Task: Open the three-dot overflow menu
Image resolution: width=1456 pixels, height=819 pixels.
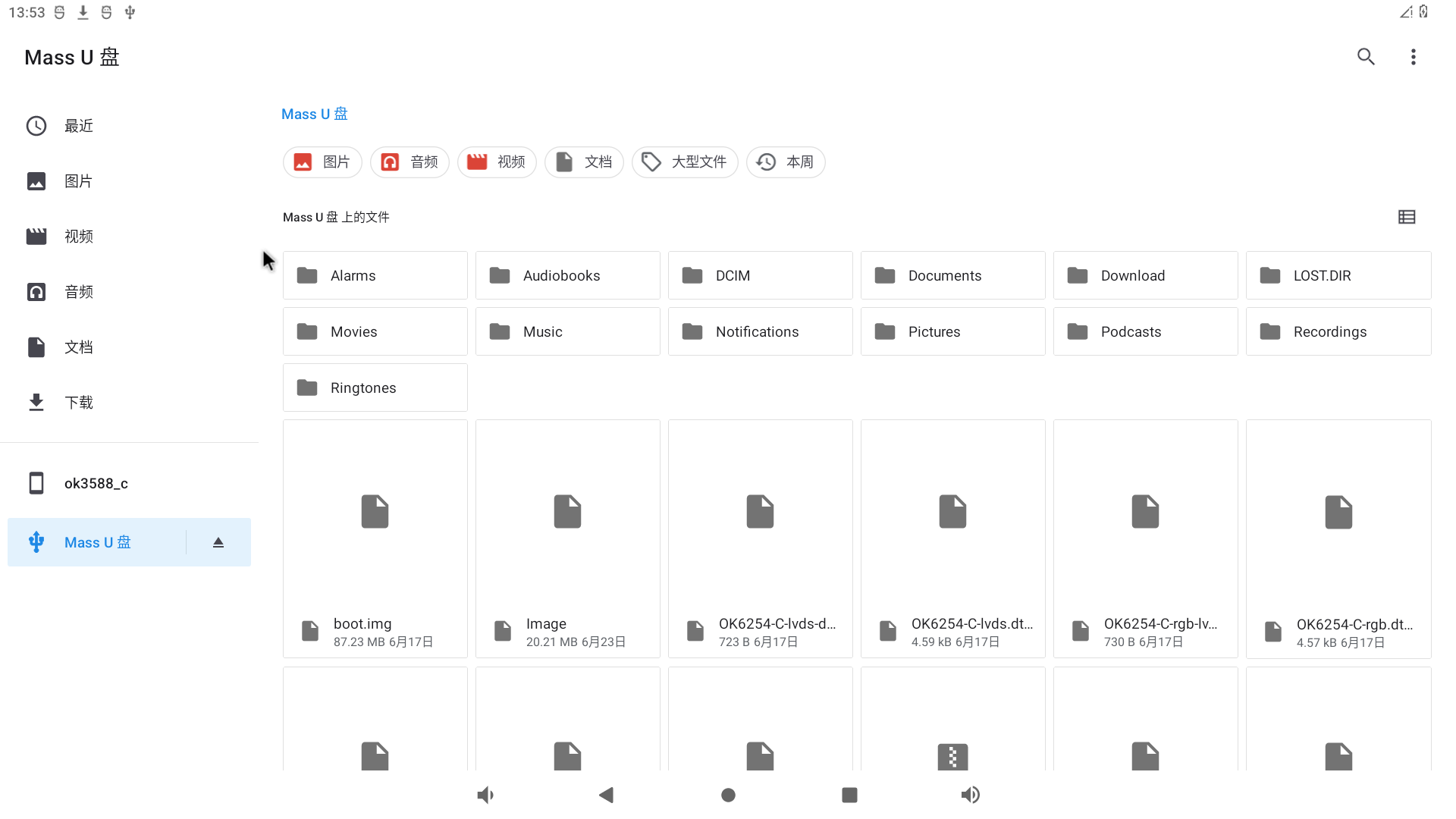Action: 1413,57
